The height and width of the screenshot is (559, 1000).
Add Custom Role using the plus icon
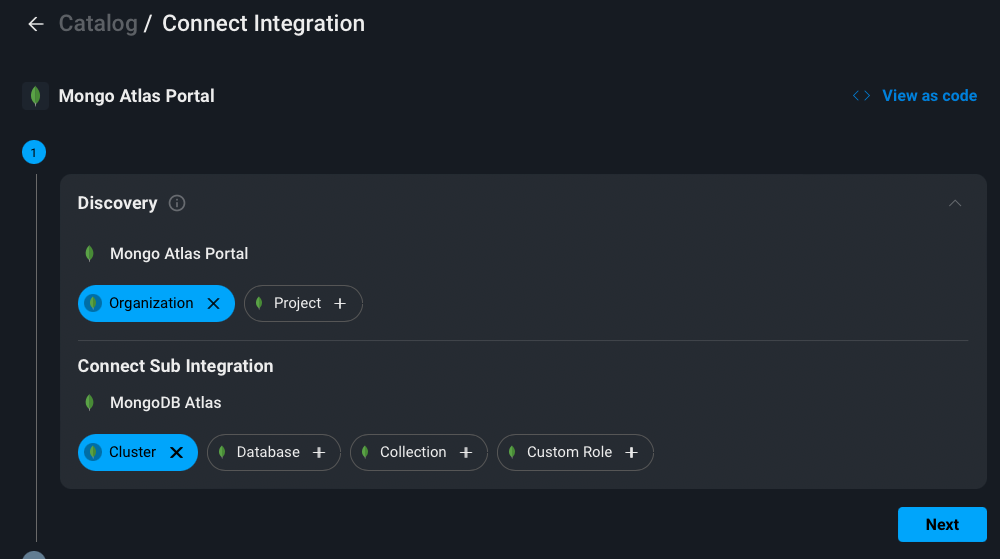coord(631,453)
